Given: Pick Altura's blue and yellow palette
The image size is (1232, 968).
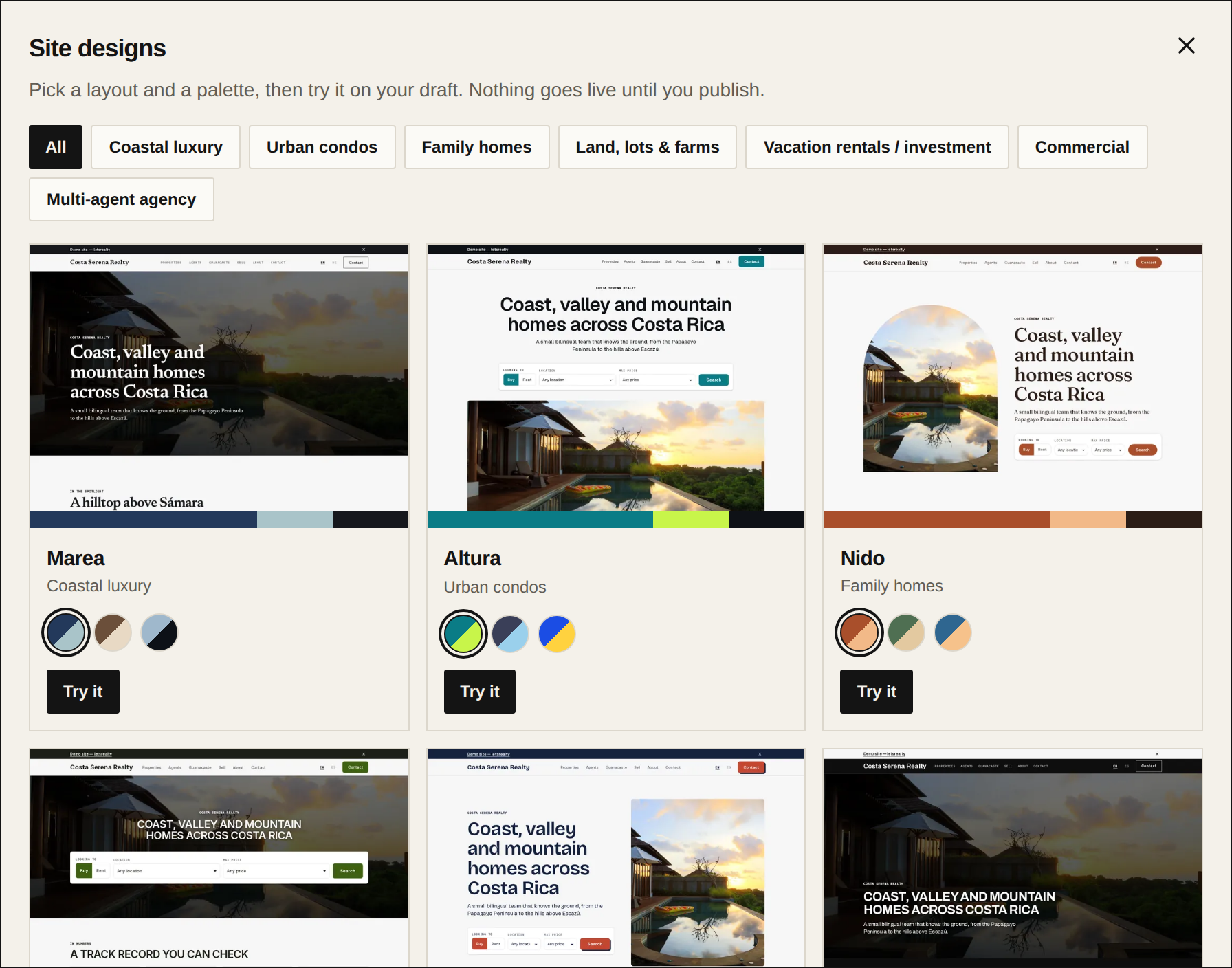Looking at the screenshot, I should [x=557, y=634].
